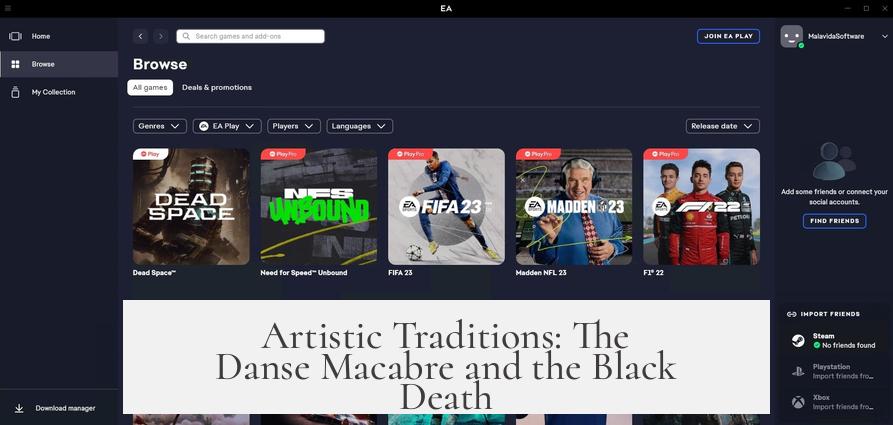Click the Xbox logo icon
This screenshot has height=425, width=893.
point(798,402)
